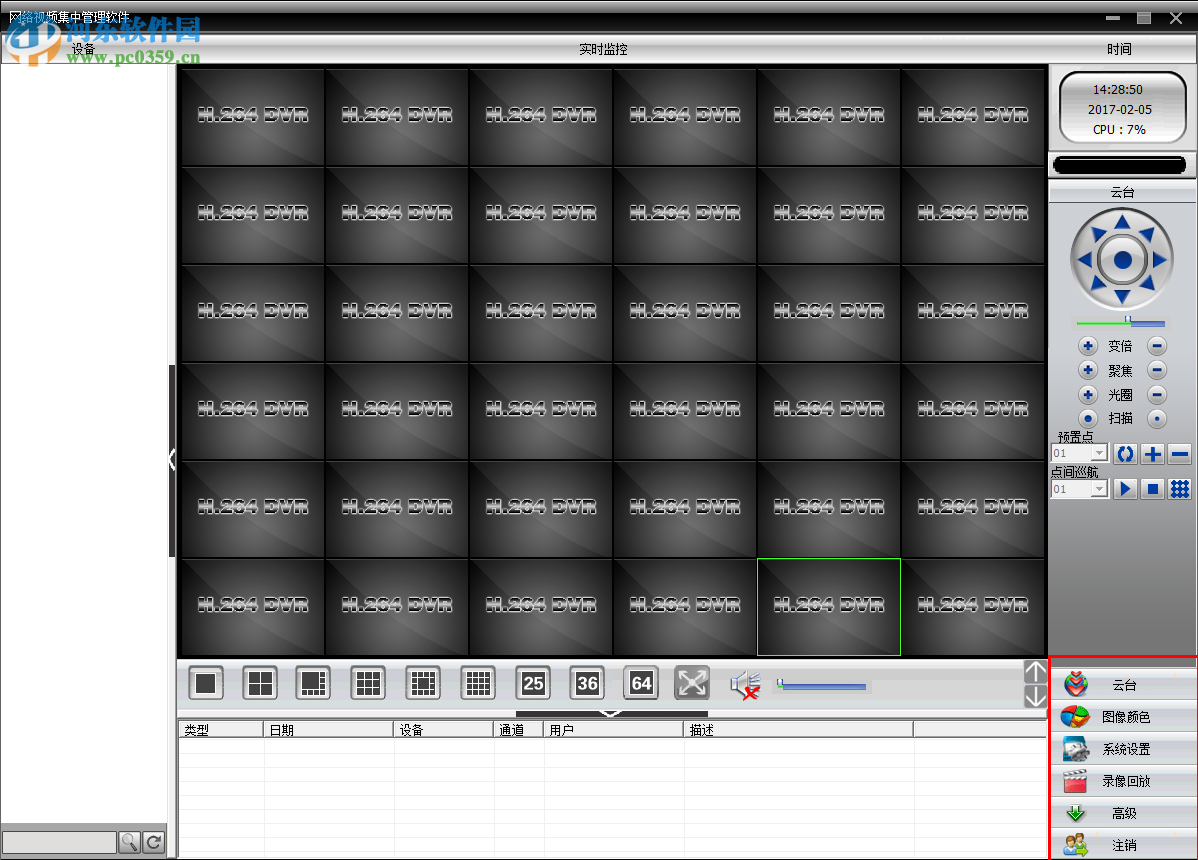Decrease focus with 聚焦 minus button
This screenshot has height=860, width=1198.
pos(1158,370)
